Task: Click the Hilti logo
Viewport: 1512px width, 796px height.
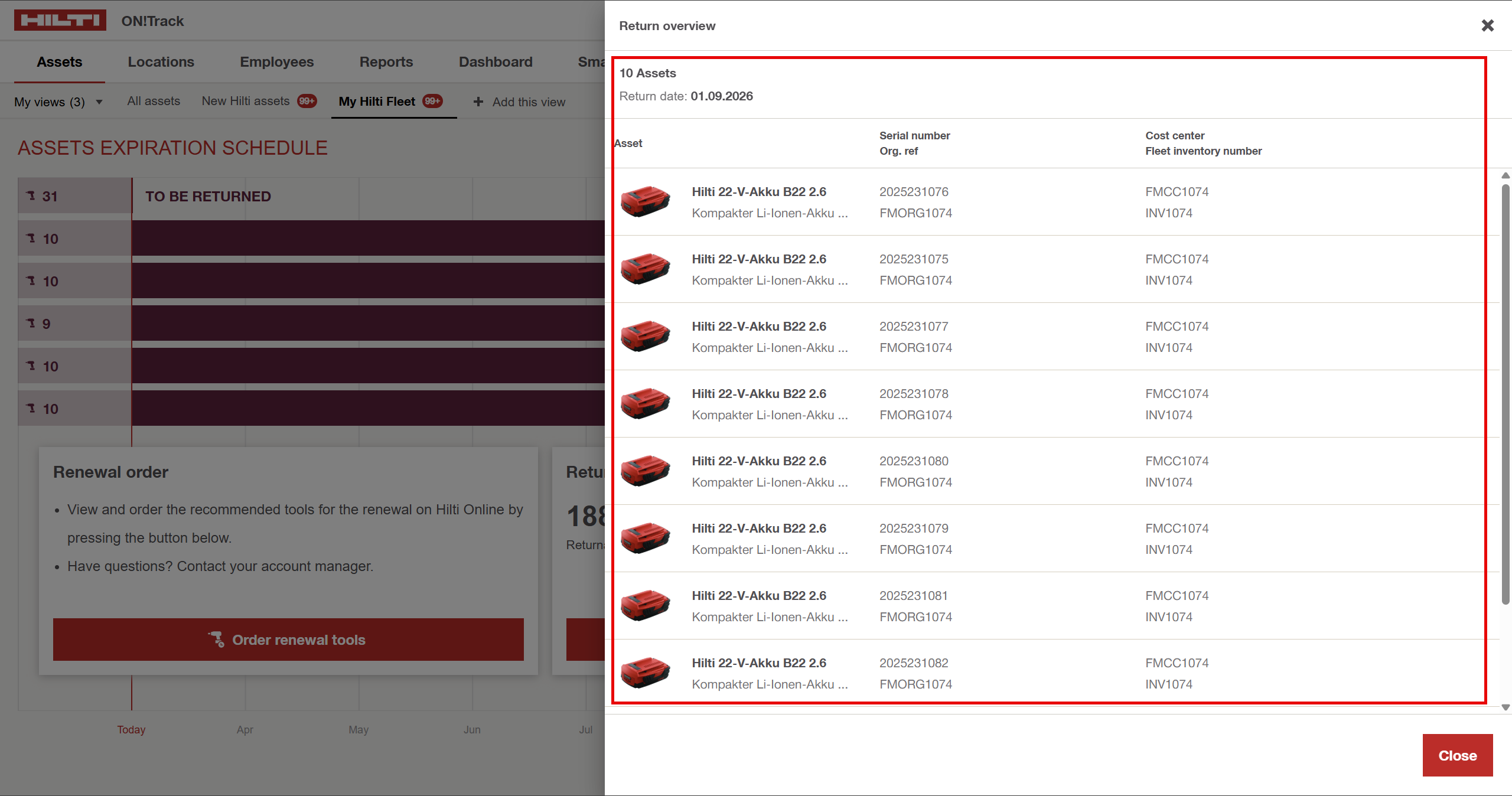Action: pos(60,21)
